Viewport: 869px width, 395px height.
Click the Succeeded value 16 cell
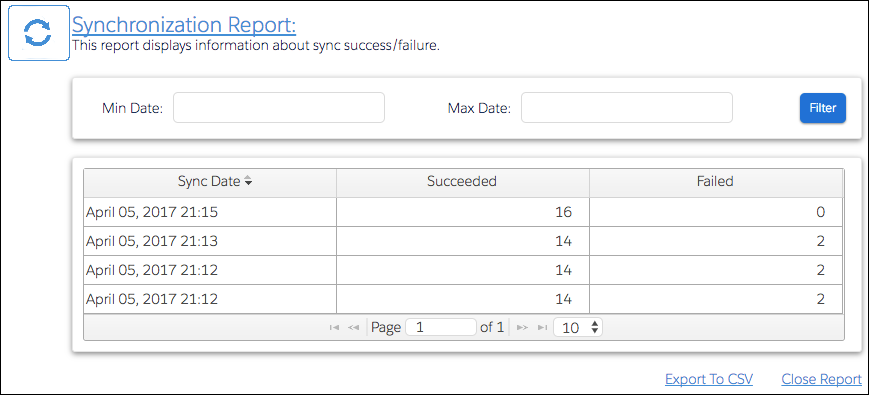click(x=463, y=212)
